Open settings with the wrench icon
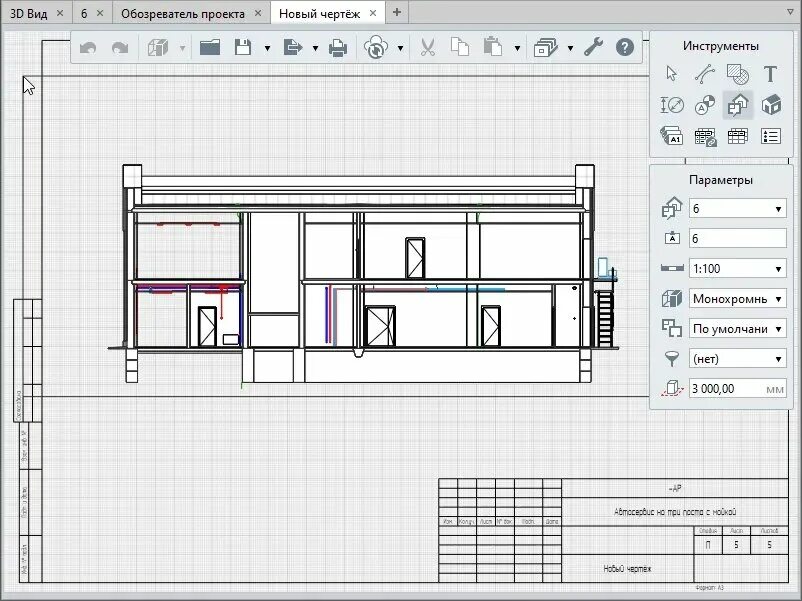This screenshot has width=802, height=601. [x=594, y=47]
